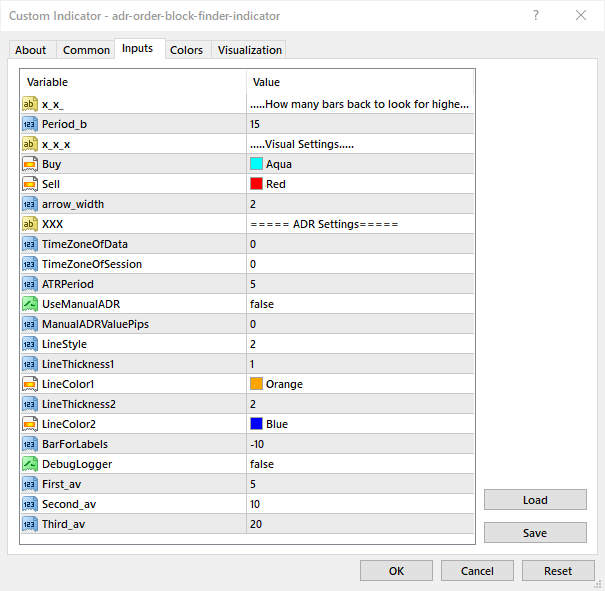
Task: Click the Reset button
Action: [x=557, y=571]
